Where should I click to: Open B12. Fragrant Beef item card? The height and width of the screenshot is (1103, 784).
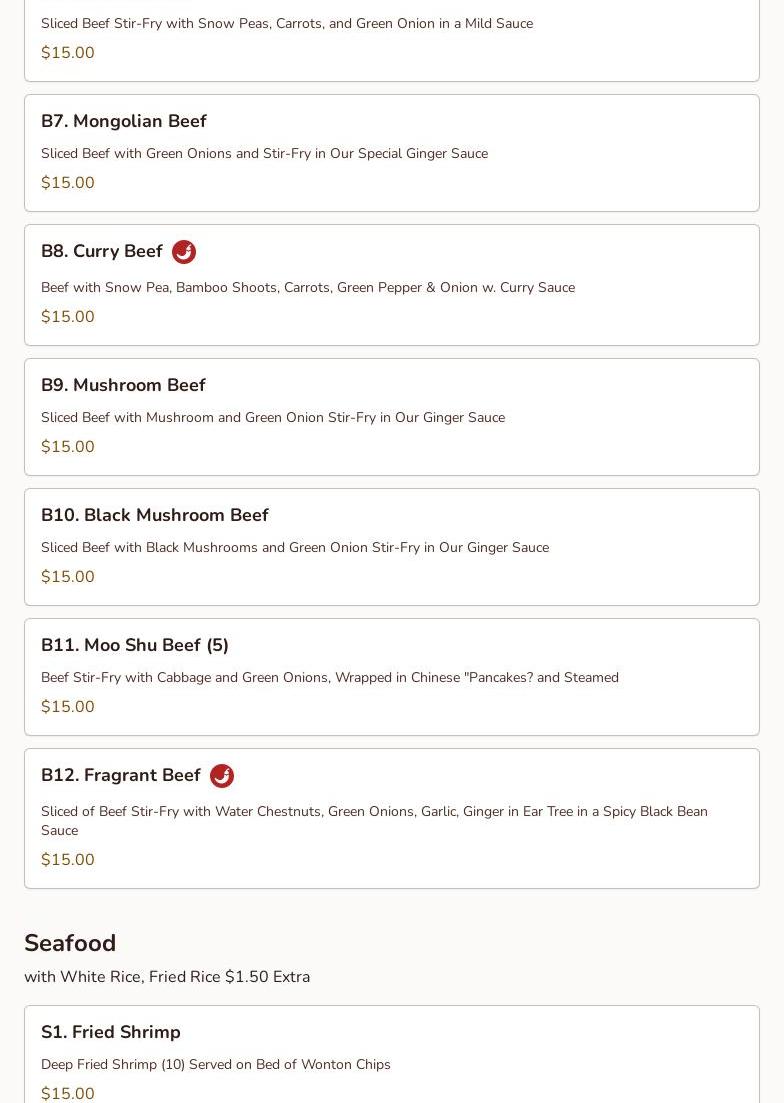(x=121, y=775)
